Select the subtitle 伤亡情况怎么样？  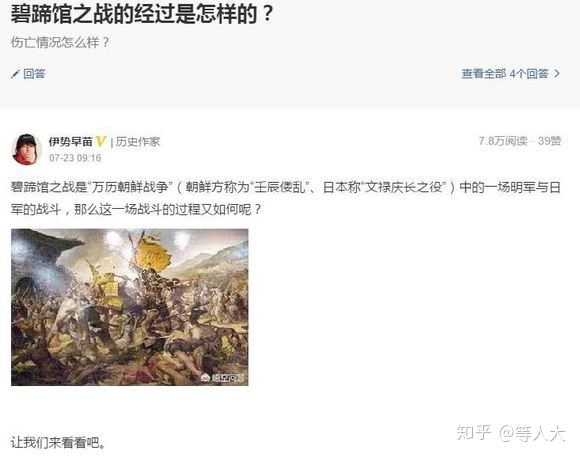[60, 42]
